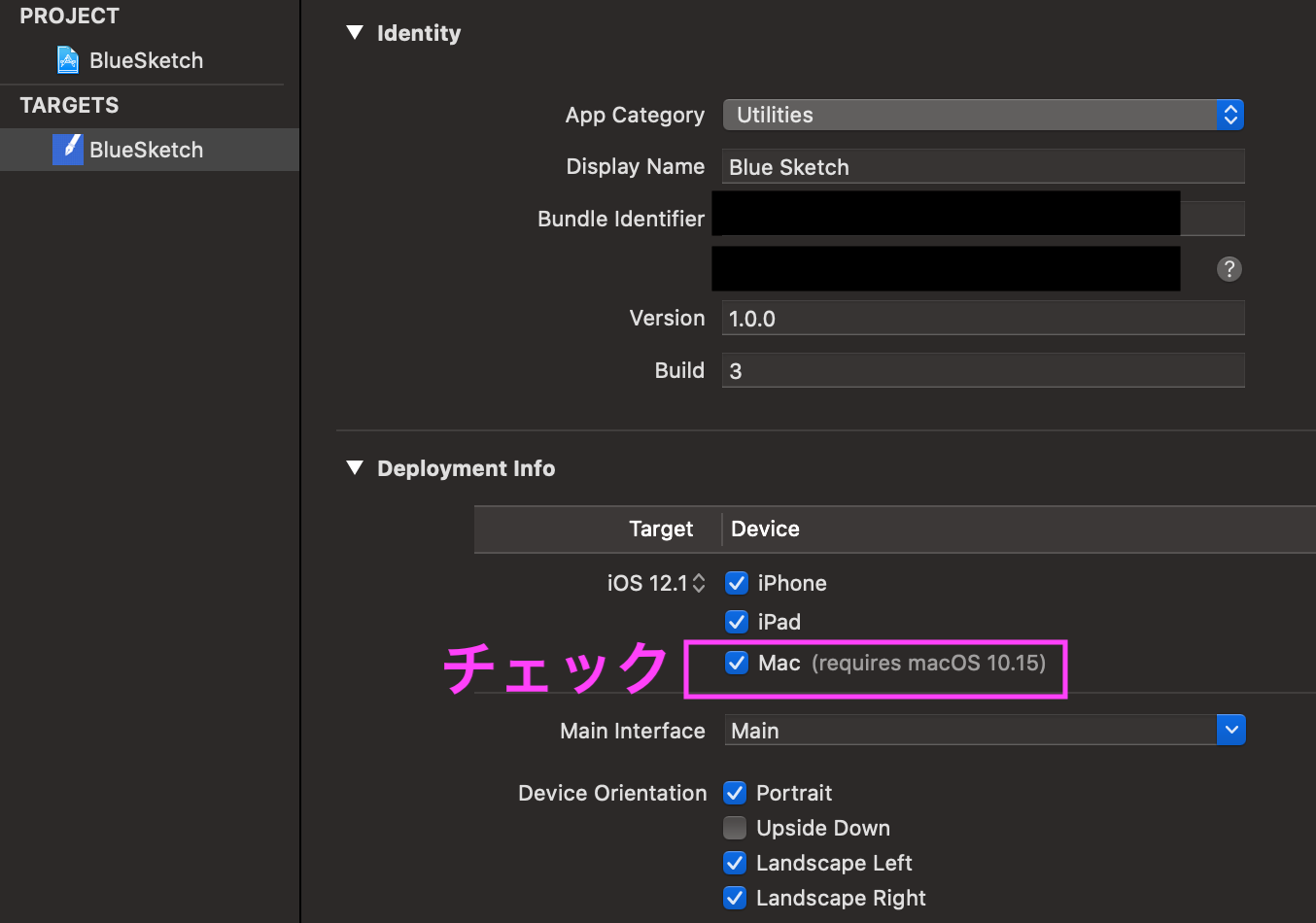Collapse the Identity section
Screen dimensions: 1316x923
click(355, 32)
